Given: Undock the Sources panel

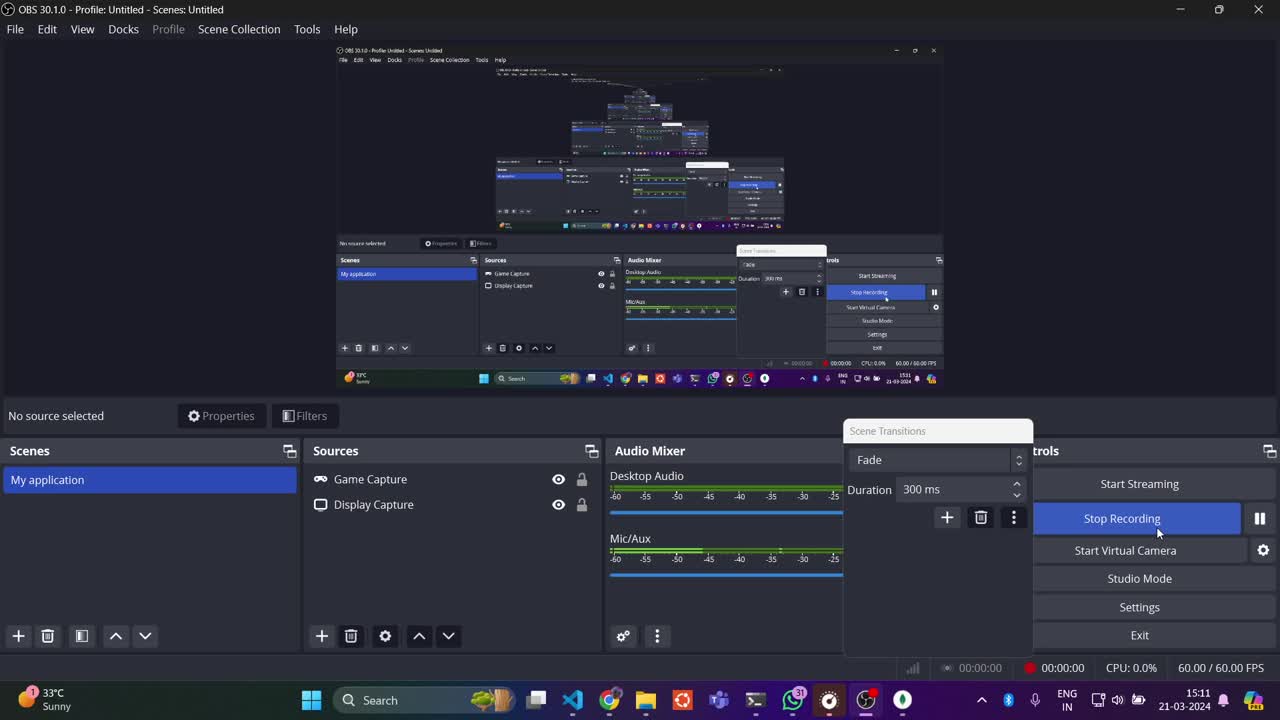Looking at the screenshot, I should (591, 451).
